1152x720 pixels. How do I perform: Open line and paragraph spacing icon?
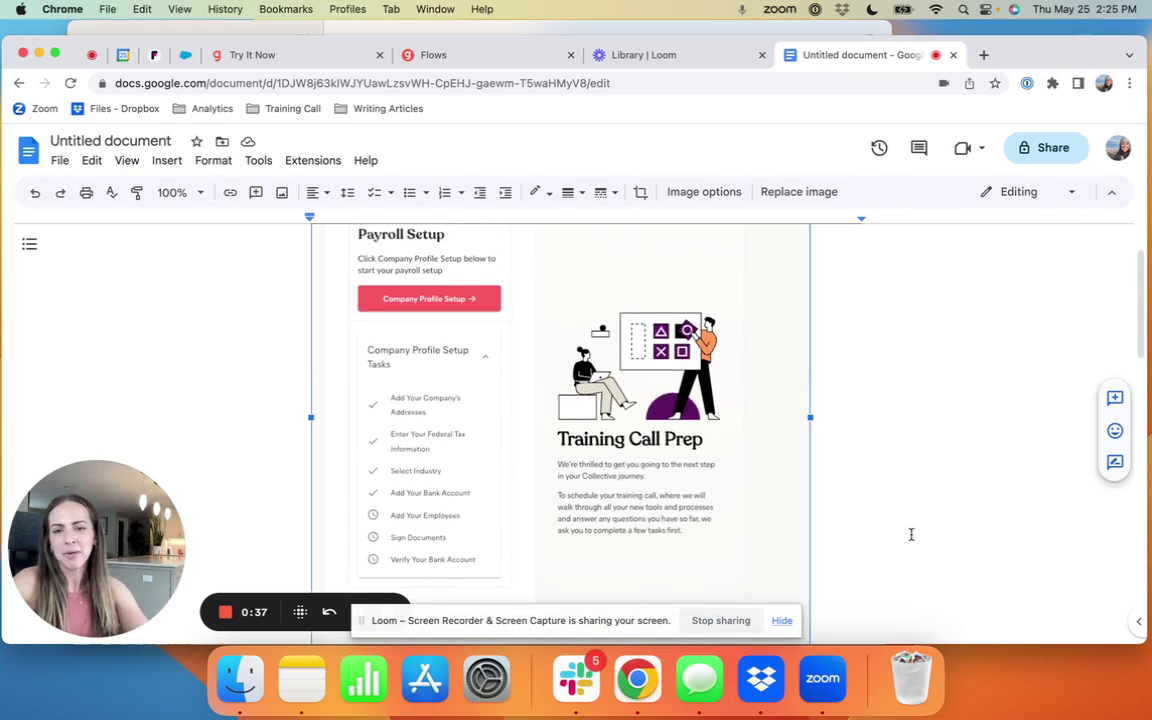pos(348,192)
